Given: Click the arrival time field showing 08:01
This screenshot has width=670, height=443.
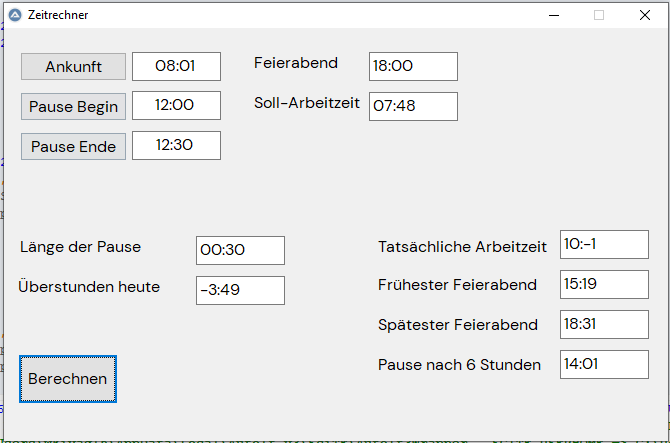Looking at the screenshot, I should [176, 66].
